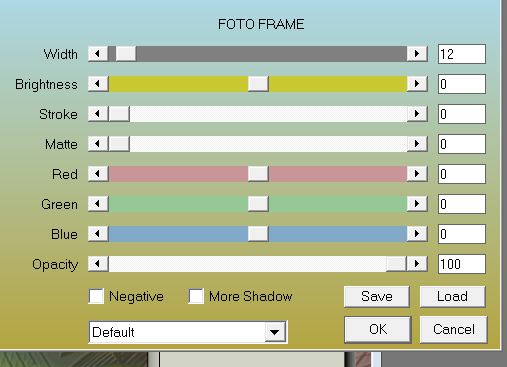Click the Blue slider left arrow

[98, 234]
